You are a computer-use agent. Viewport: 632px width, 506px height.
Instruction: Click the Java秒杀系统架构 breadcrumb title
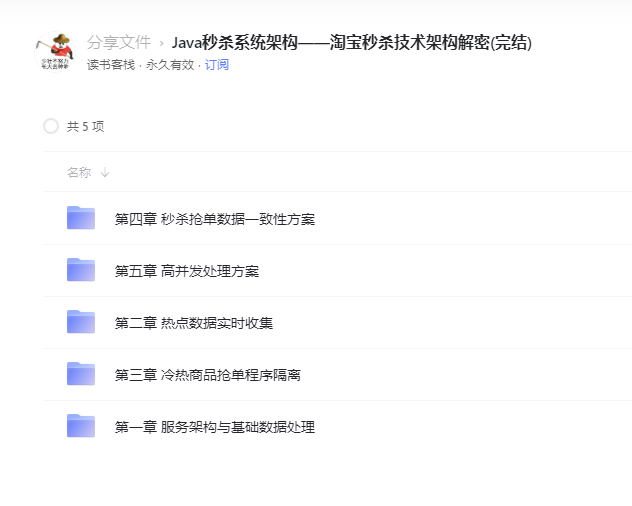coord(352,42)
